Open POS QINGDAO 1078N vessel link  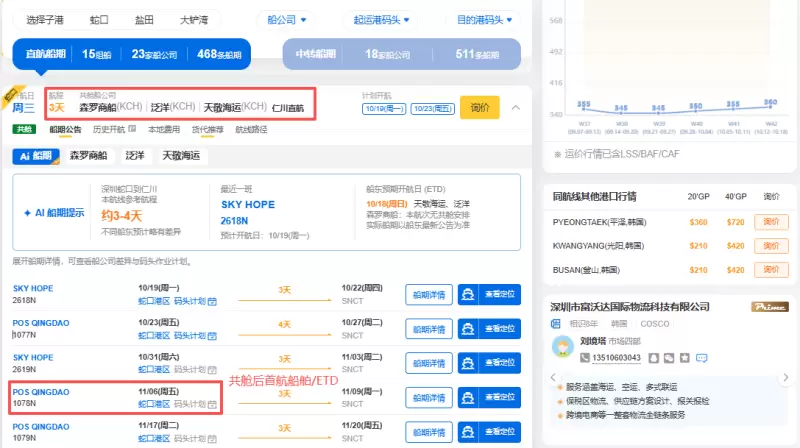(x=41, y=392)
